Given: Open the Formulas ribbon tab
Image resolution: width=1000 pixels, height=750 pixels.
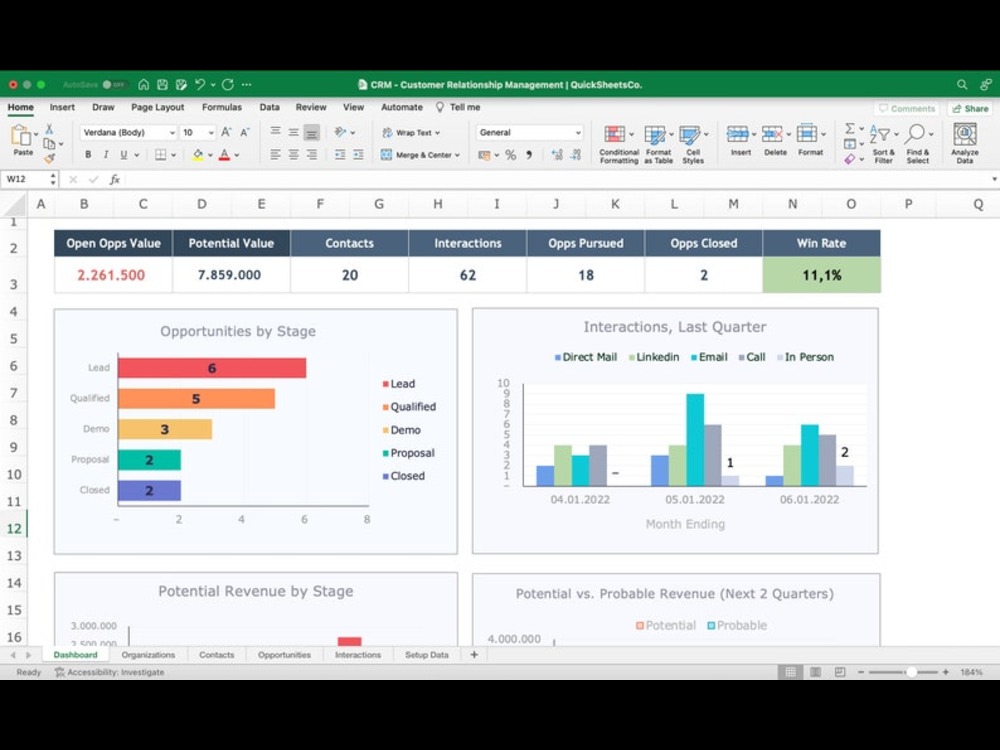Looking at the screenshot, I should [x=222, y=107].
